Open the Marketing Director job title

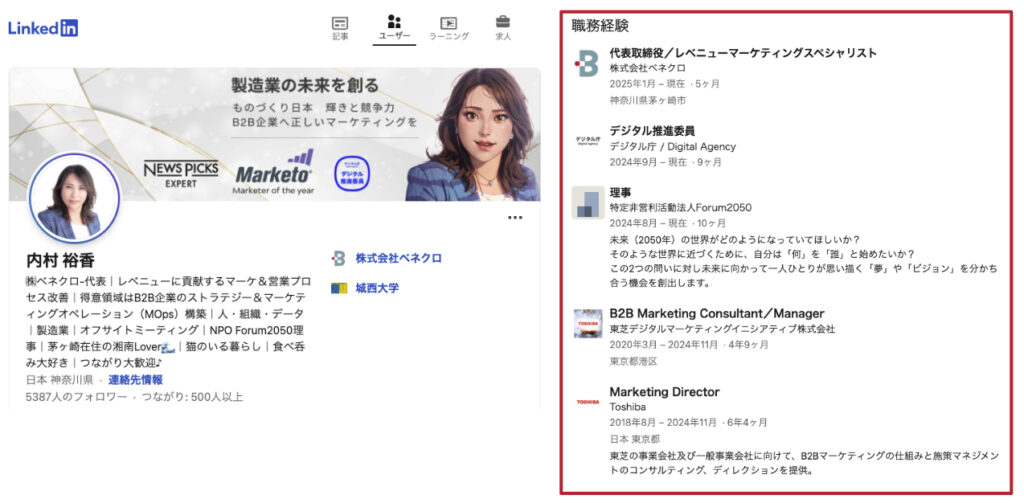coord(664,392)
